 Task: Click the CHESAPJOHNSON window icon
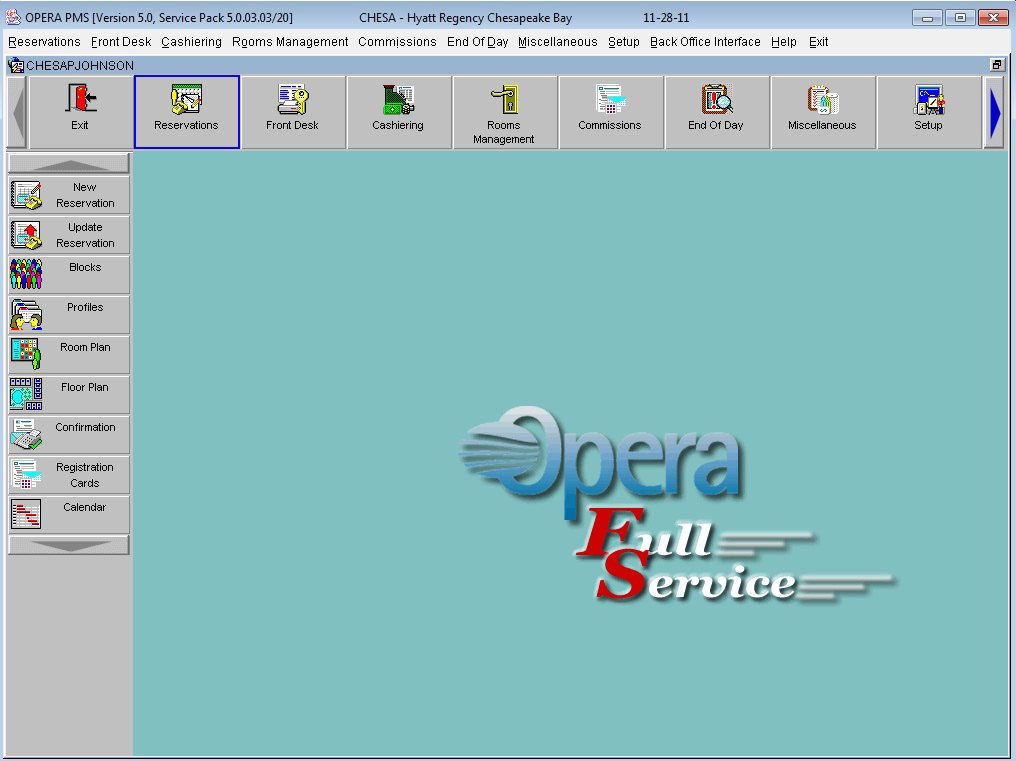click(16, 65)
